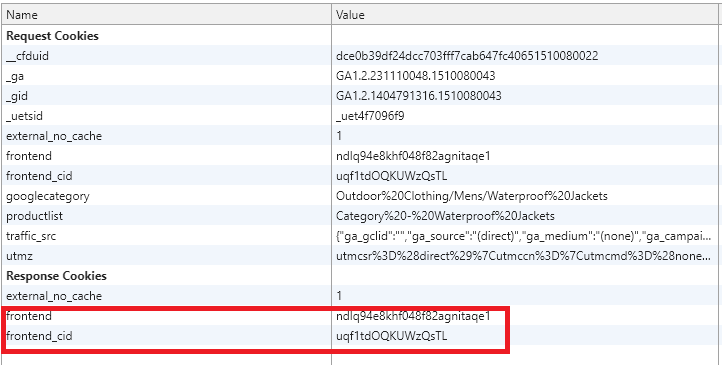Click the Name column header
The width and height of the screenshot is (722, 365).
coord(167,15)
